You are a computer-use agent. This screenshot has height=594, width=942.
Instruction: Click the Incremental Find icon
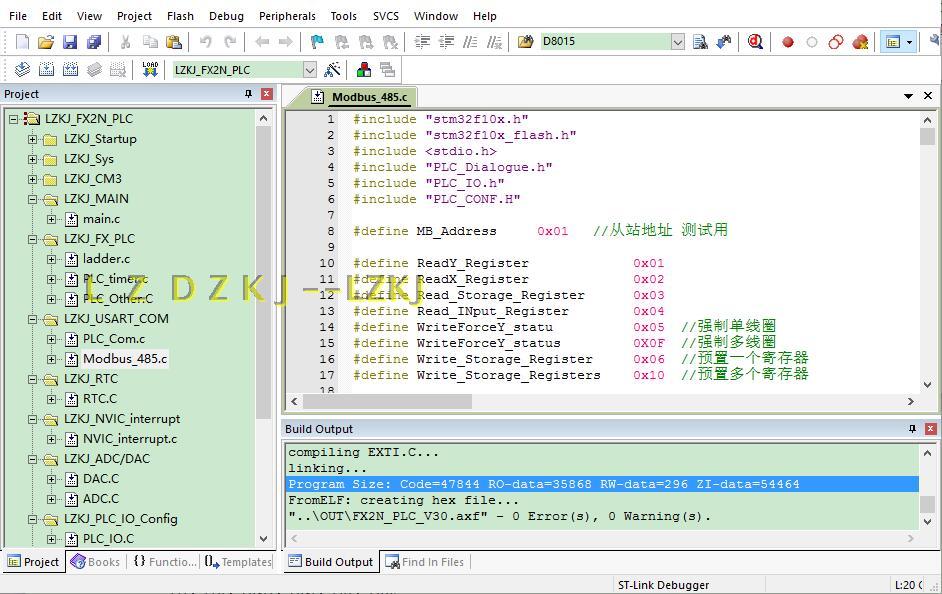tap(725, 41)
